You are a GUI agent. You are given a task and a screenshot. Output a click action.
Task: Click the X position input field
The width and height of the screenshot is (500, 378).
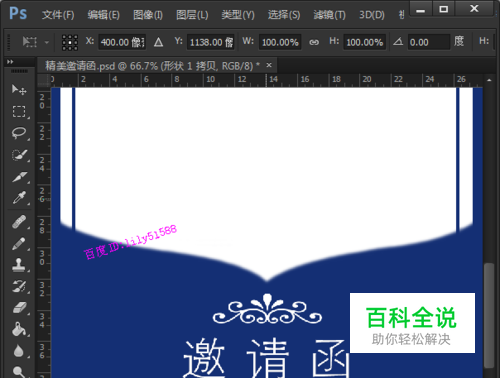pos(122,42)
